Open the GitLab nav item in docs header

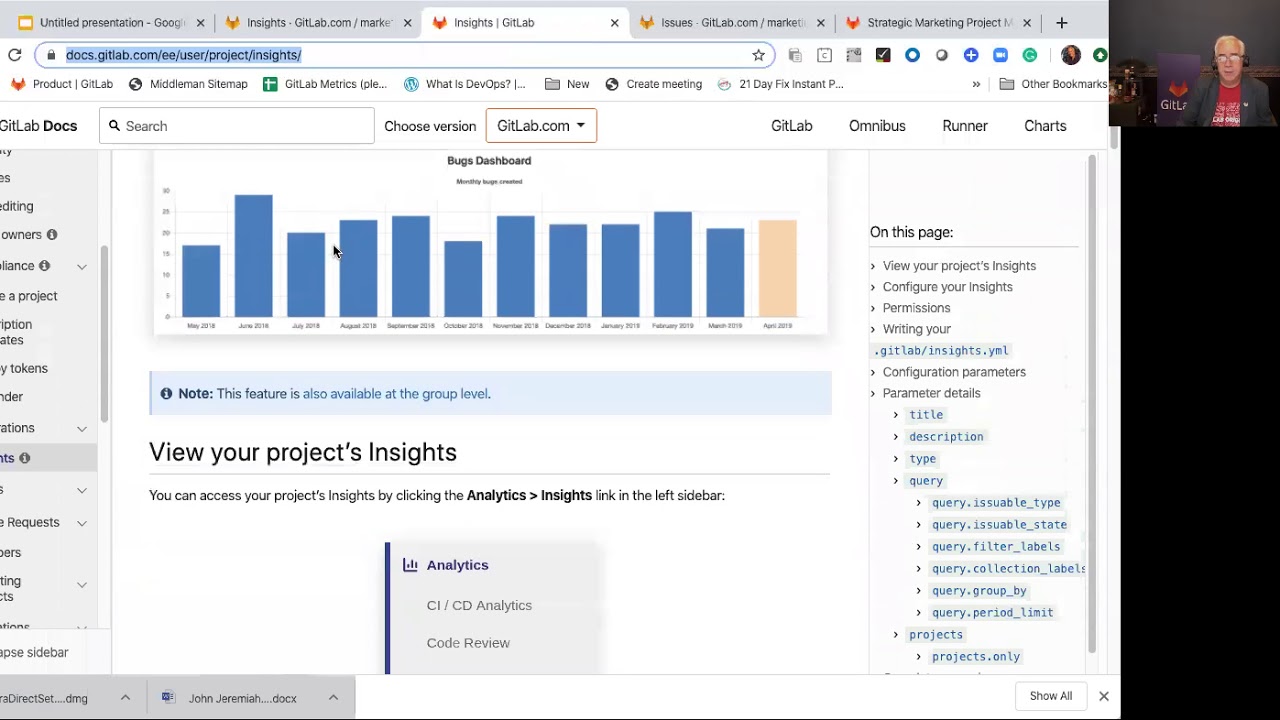point(791,126)
